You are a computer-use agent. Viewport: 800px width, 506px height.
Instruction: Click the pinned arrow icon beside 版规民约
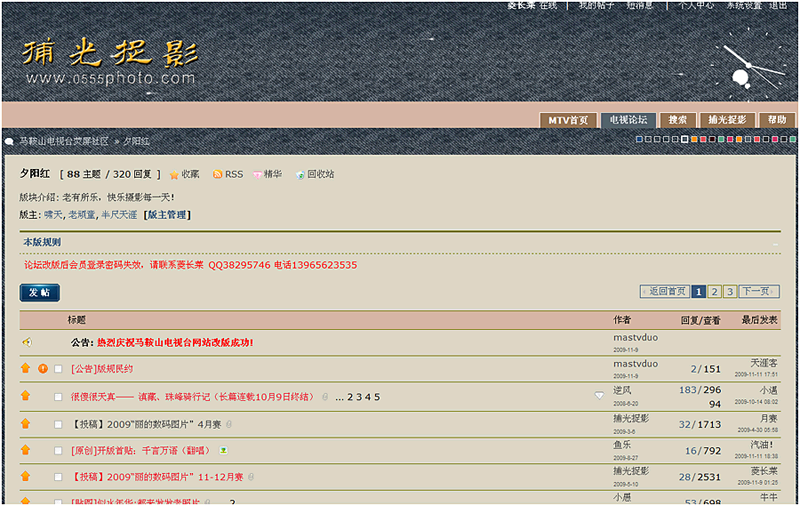coord(26,369)
